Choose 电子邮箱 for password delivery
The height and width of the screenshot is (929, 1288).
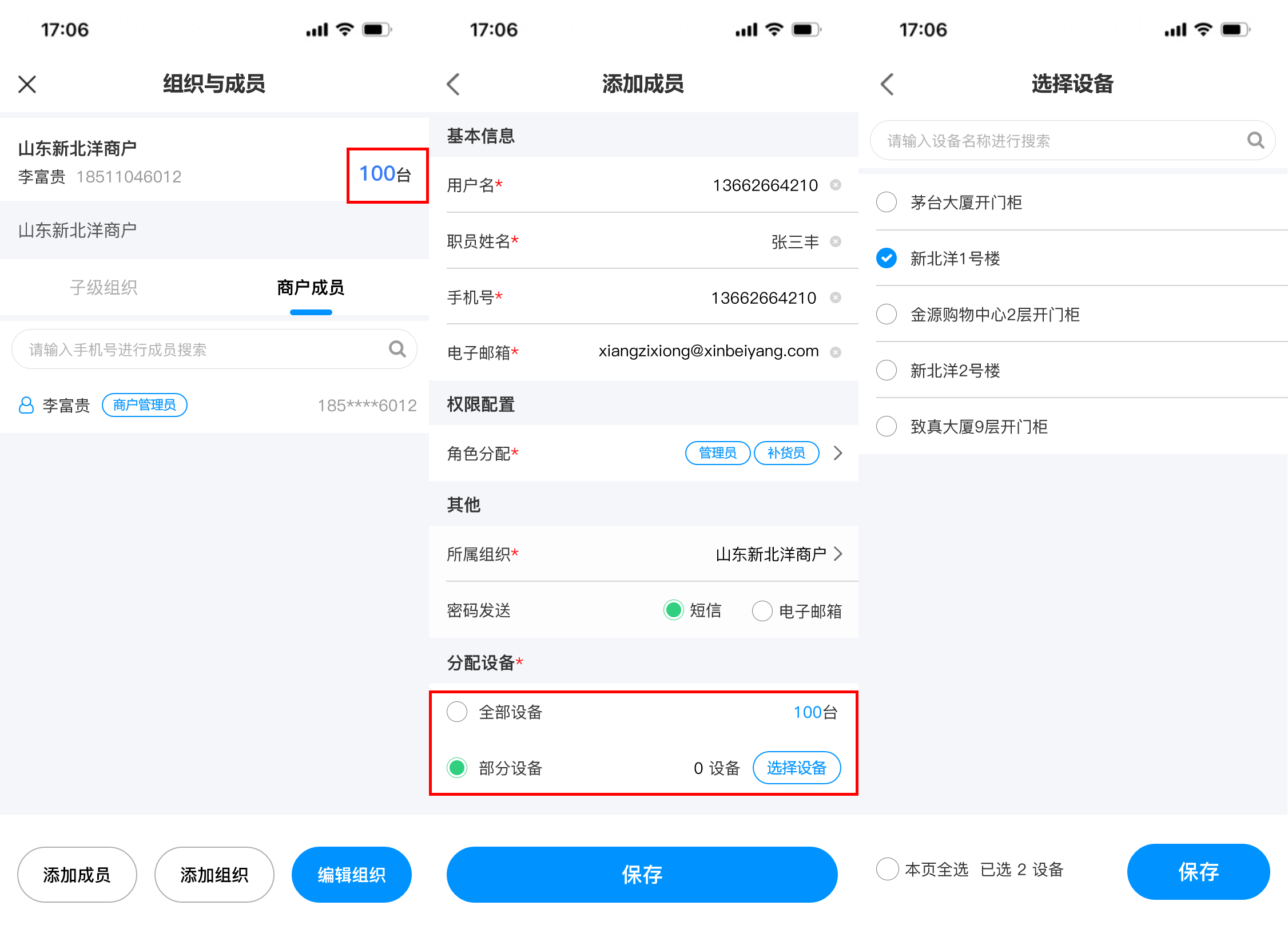[x=762, y=611]
